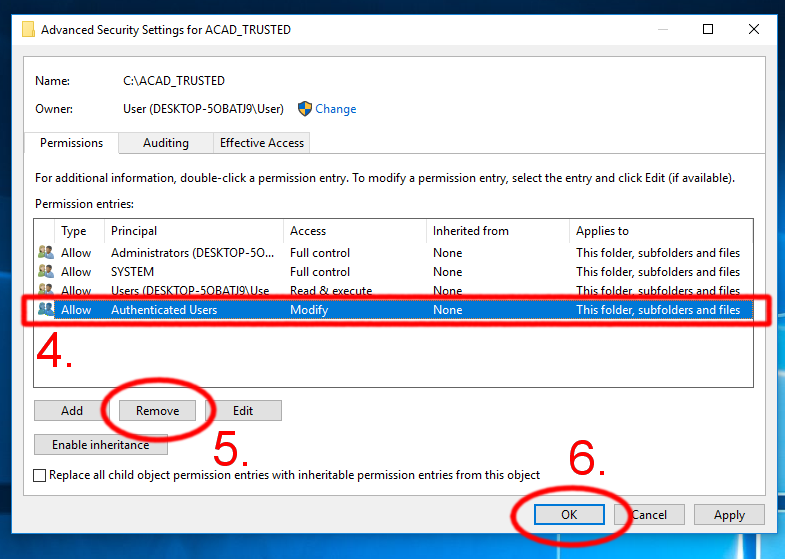Select the SYSTEM Full control entry
Screen dimensions: 785x559
[320, 272]
